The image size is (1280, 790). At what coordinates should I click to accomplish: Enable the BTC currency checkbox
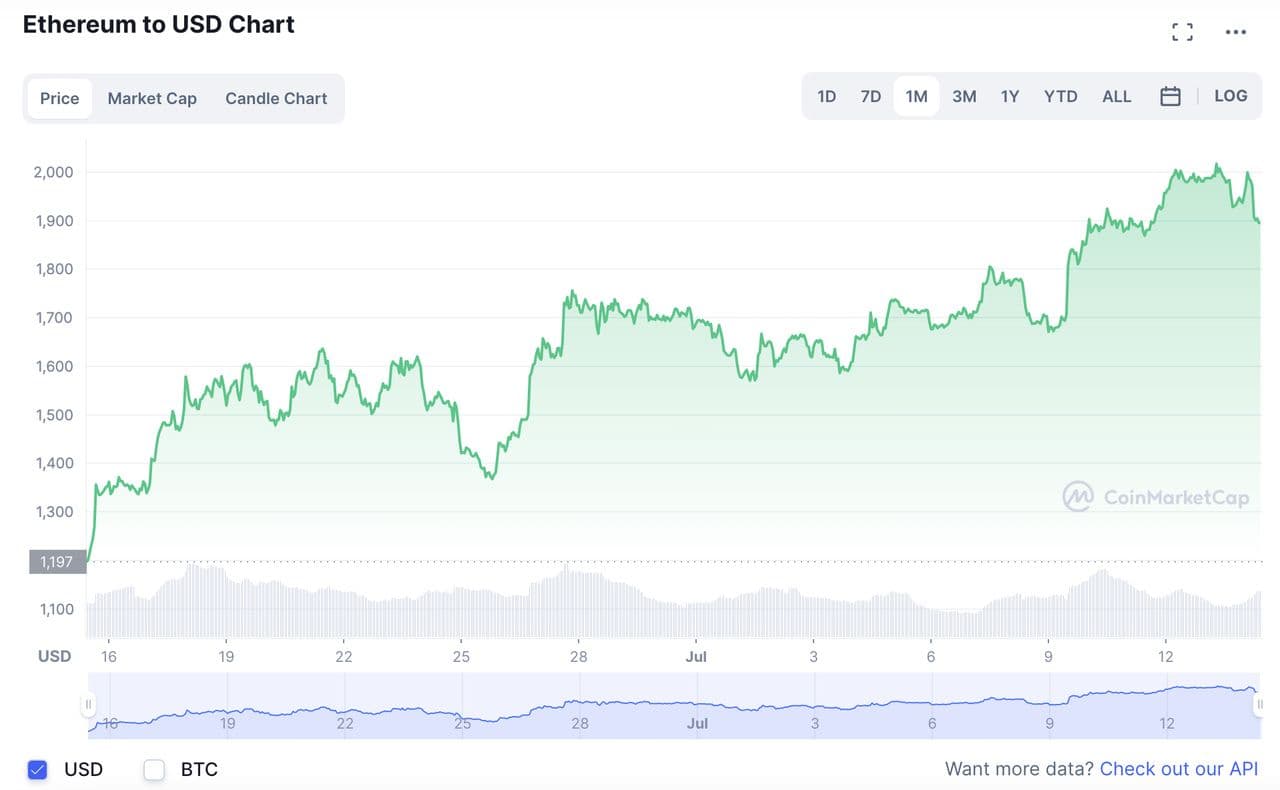click(x=154, y=769)
